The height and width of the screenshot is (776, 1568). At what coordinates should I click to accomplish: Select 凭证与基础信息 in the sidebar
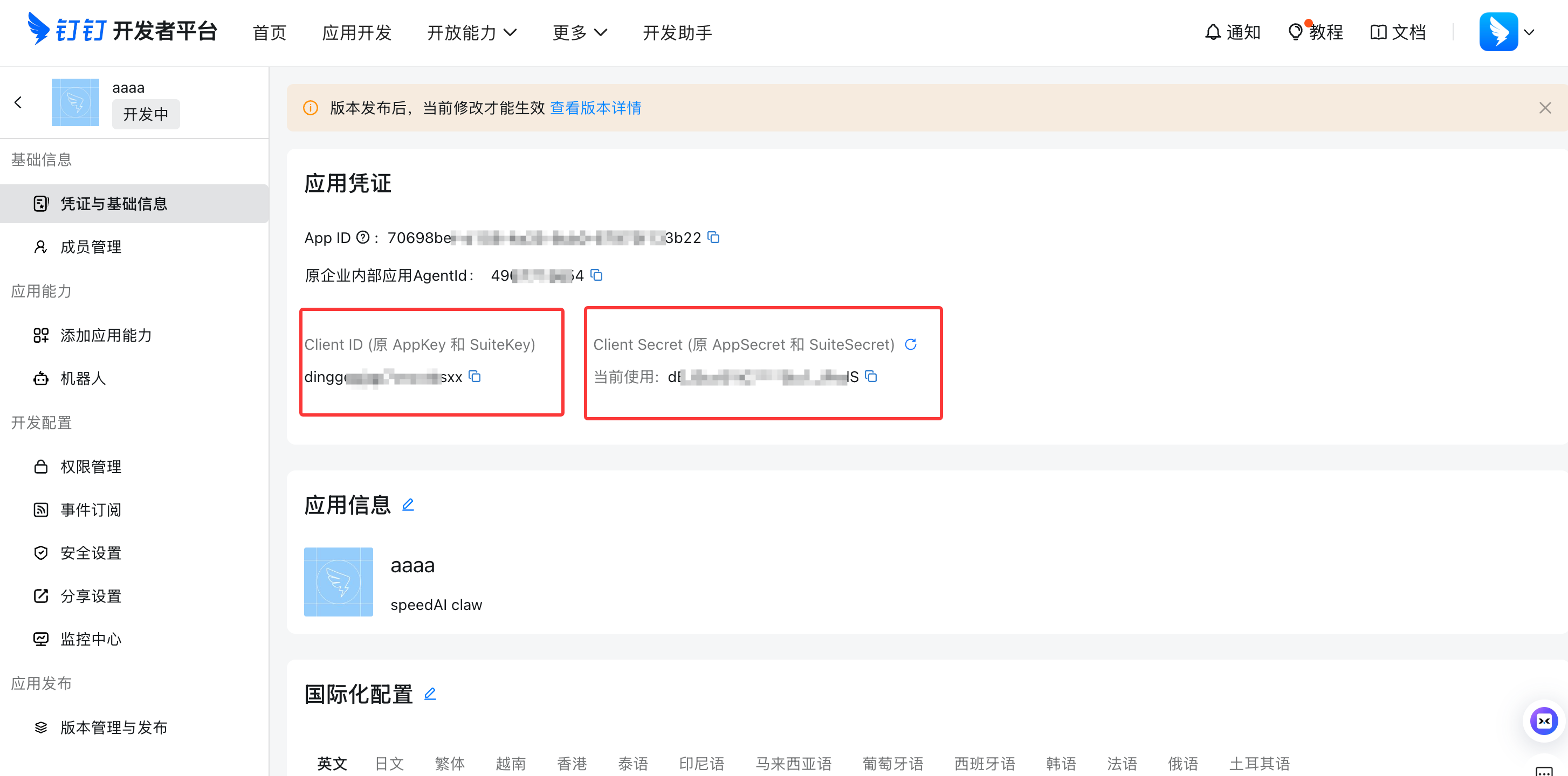134,203
